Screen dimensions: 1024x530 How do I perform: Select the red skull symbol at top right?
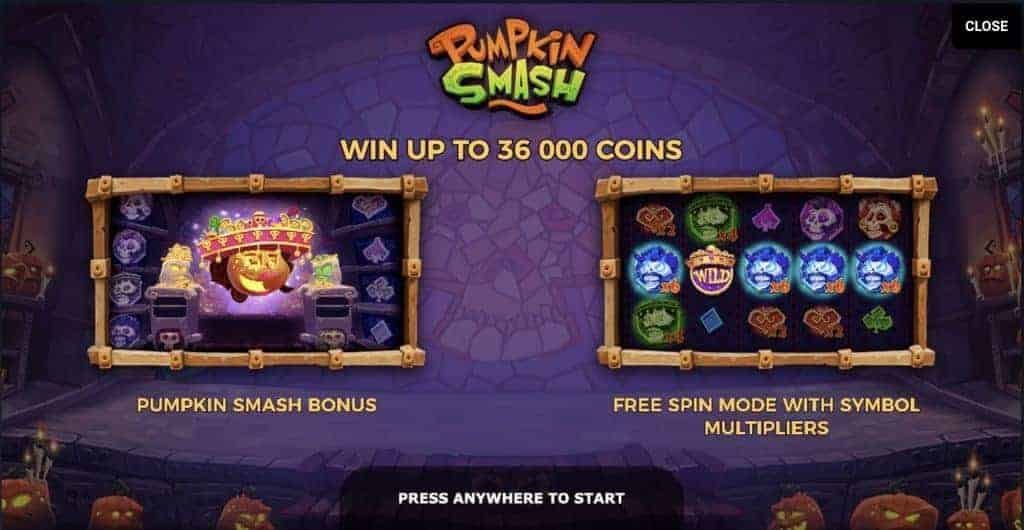[x=878, y=217]
